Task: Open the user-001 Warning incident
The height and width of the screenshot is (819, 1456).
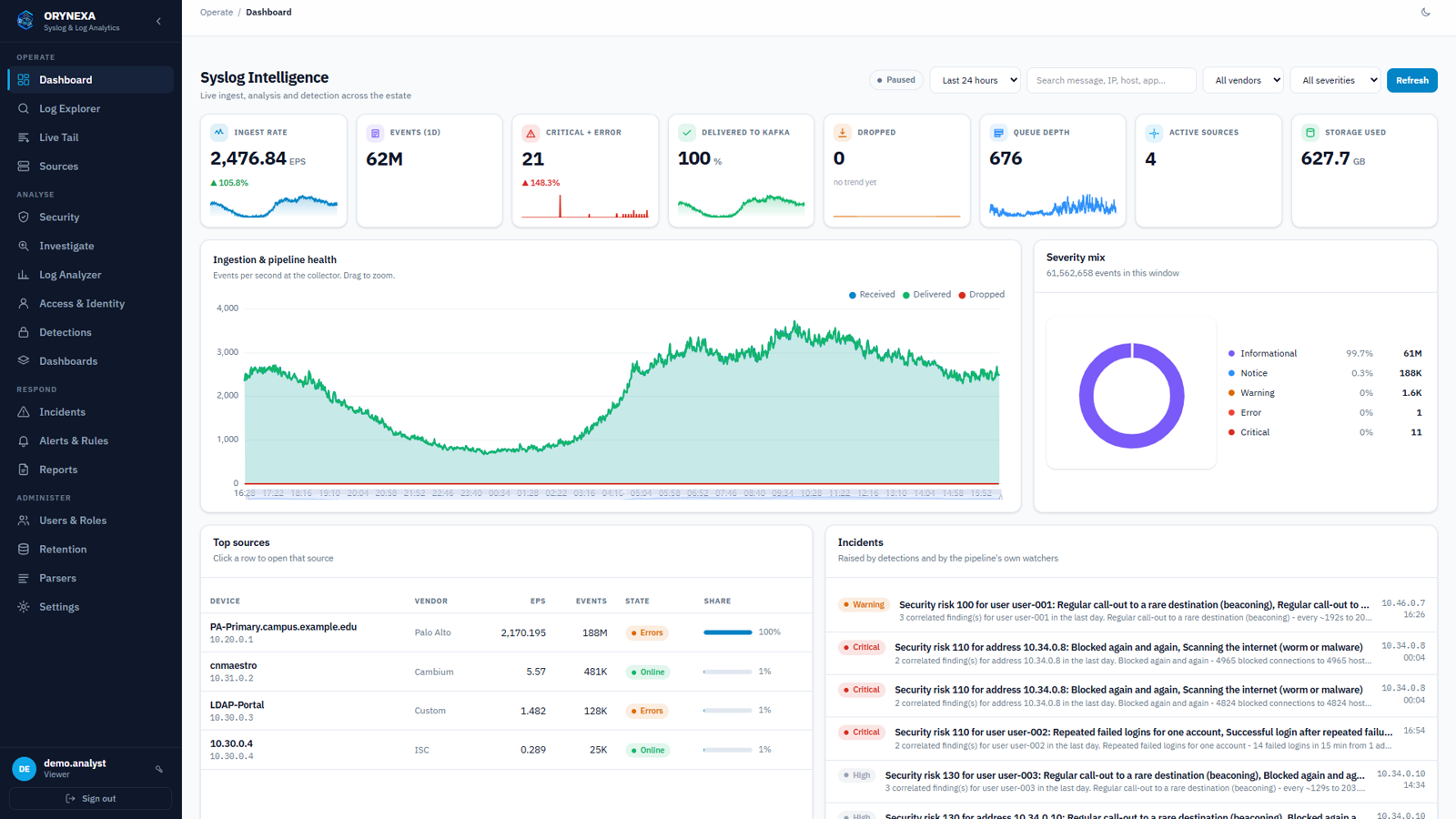Action: [1131, 611]
